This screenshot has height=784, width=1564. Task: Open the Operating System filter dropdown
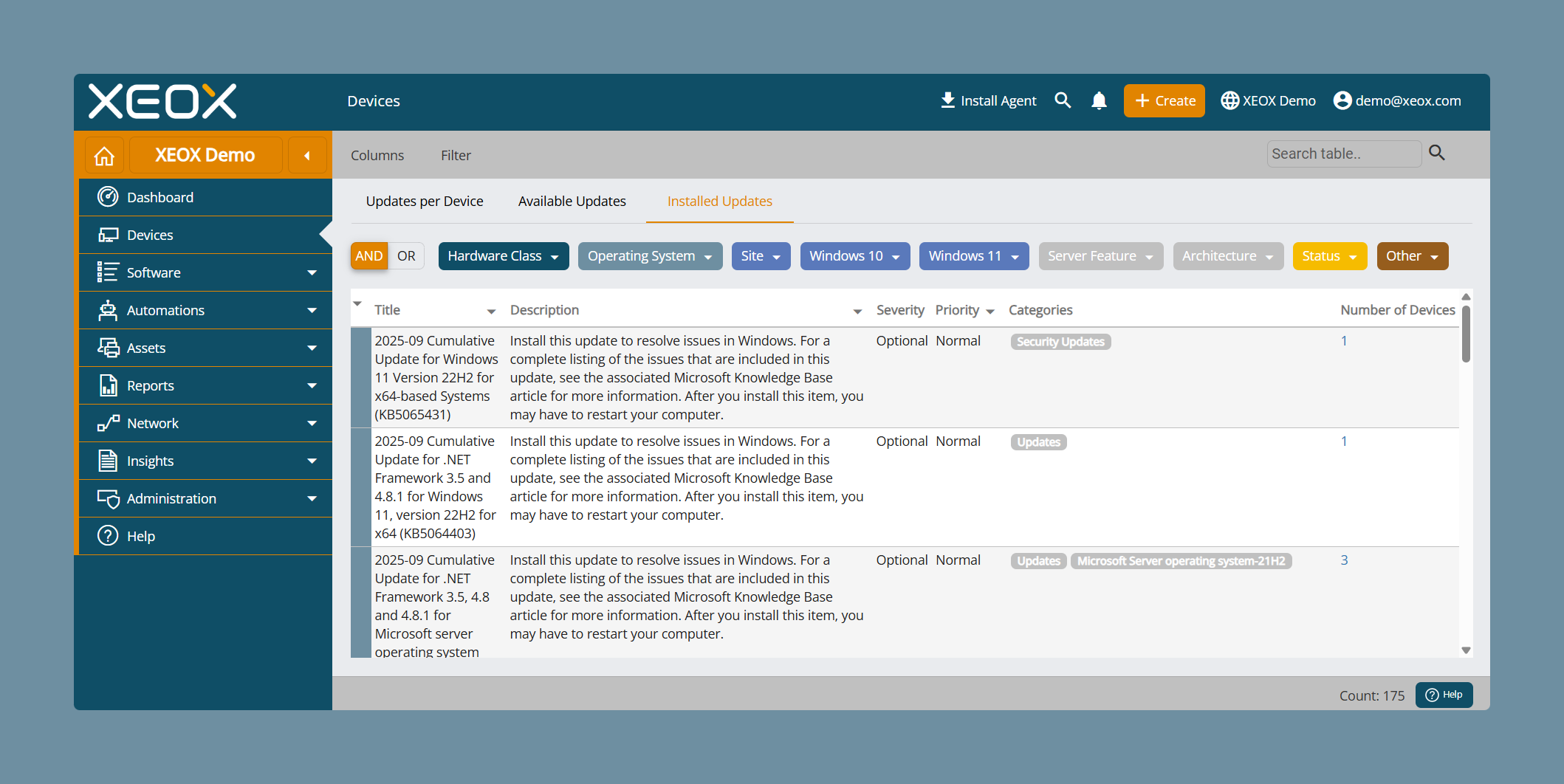tap(650, 256)
